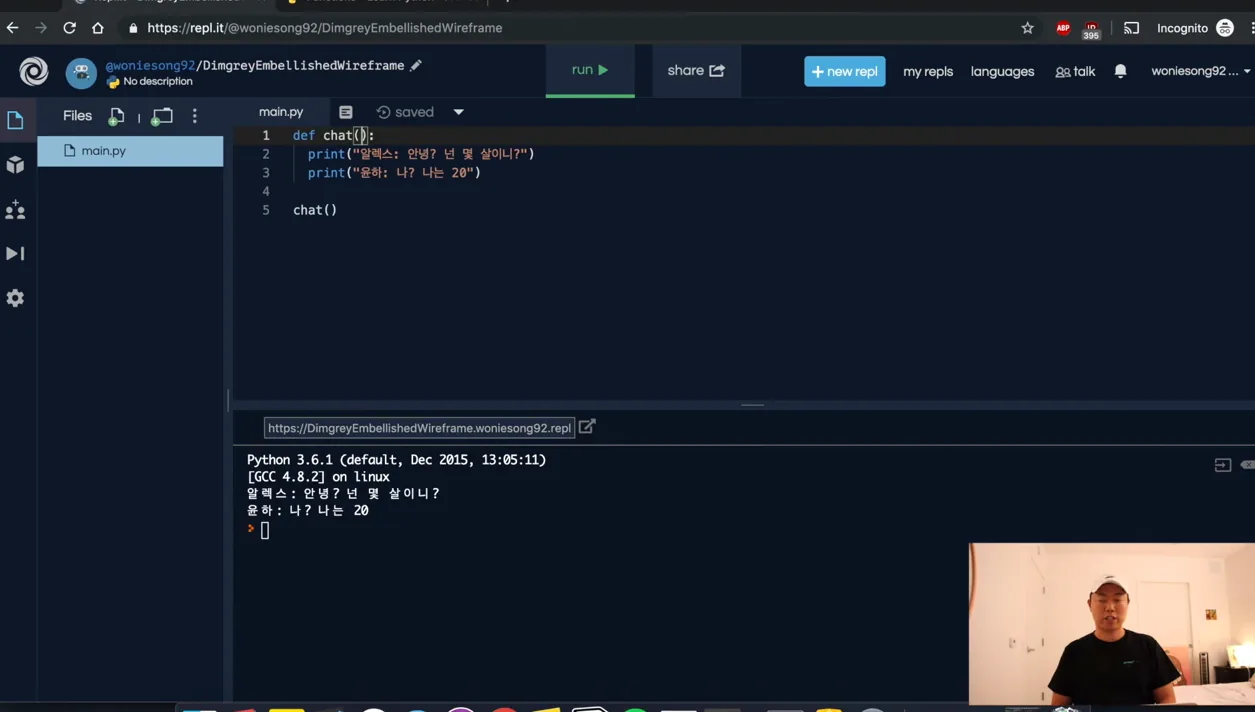Open the saved history indicator

point(405,112)
